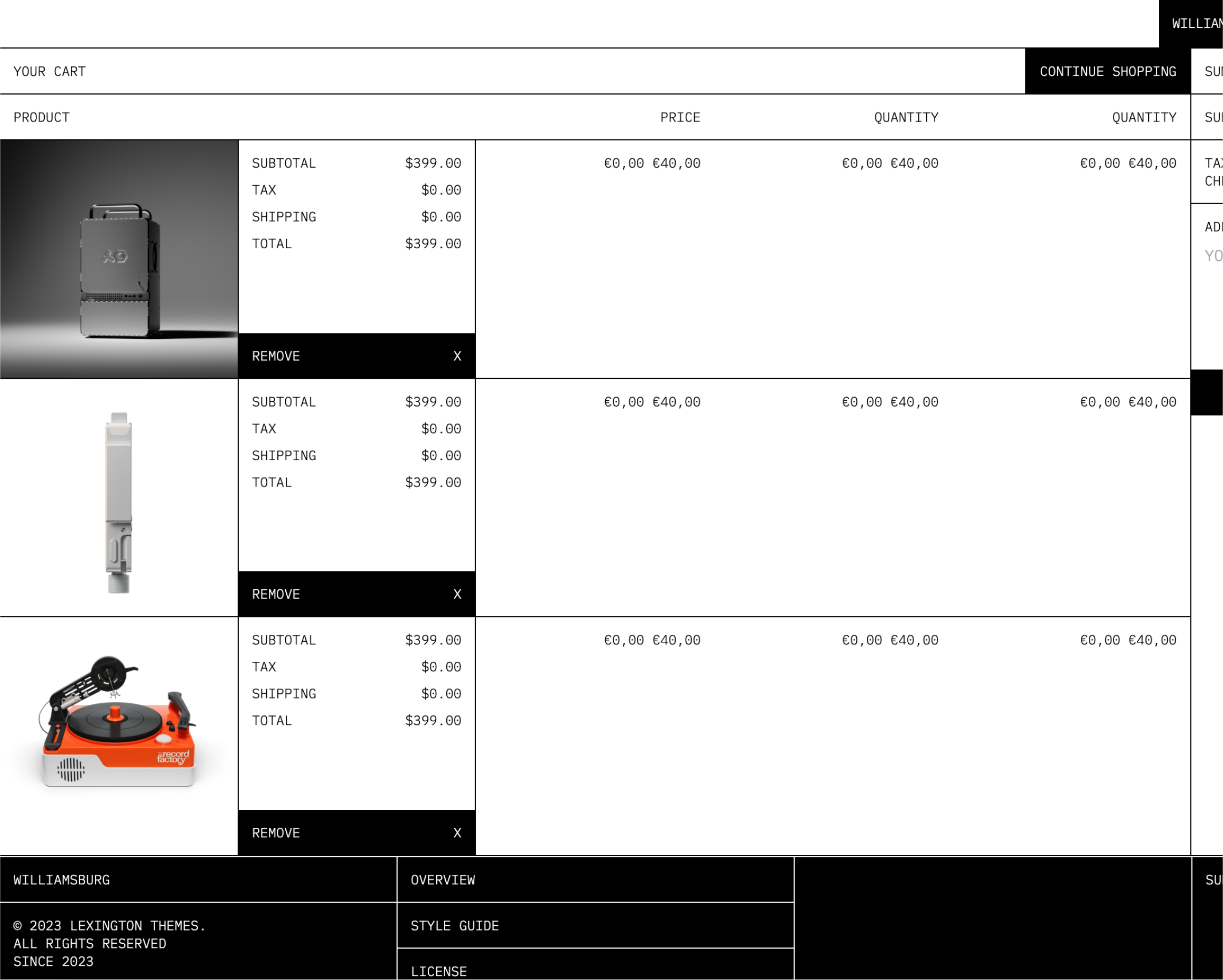This screenshot has height=980, width=1223.
Task: Open the Overview footer link
Action: coord(596,880)
